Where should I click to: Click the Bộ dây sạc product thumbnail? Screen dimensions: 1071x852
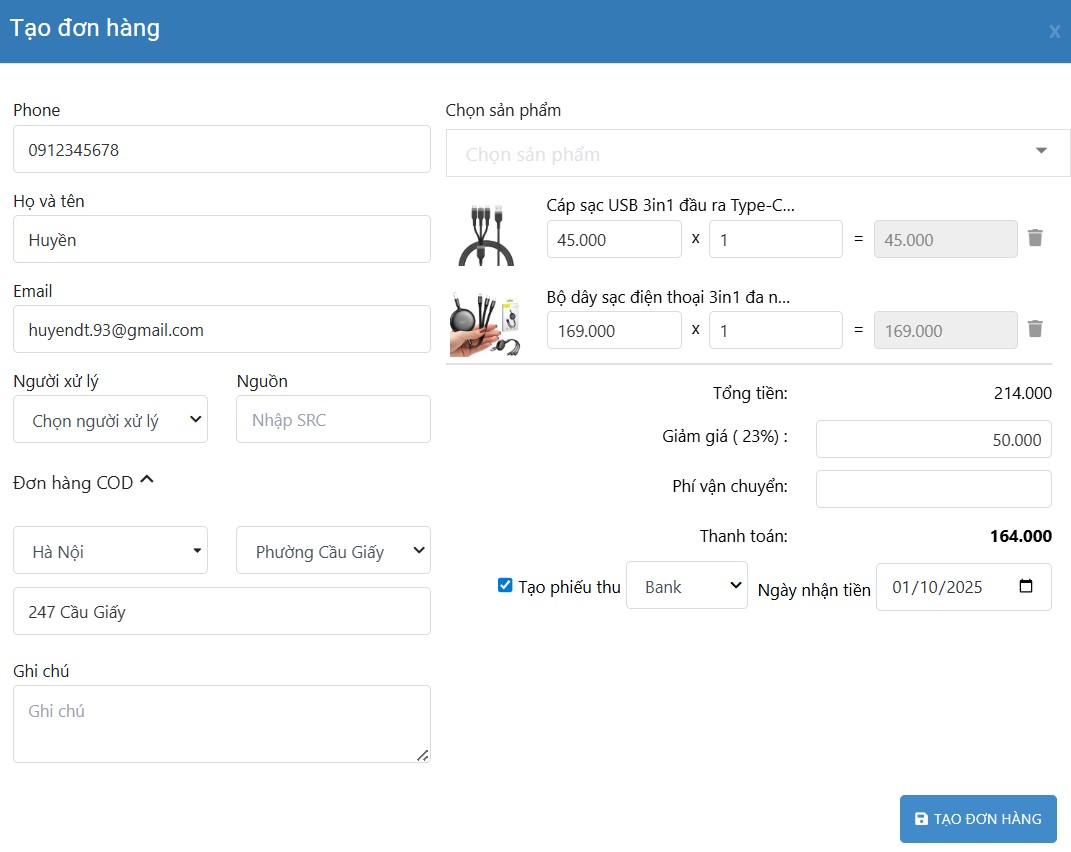(x=486, y=324)
